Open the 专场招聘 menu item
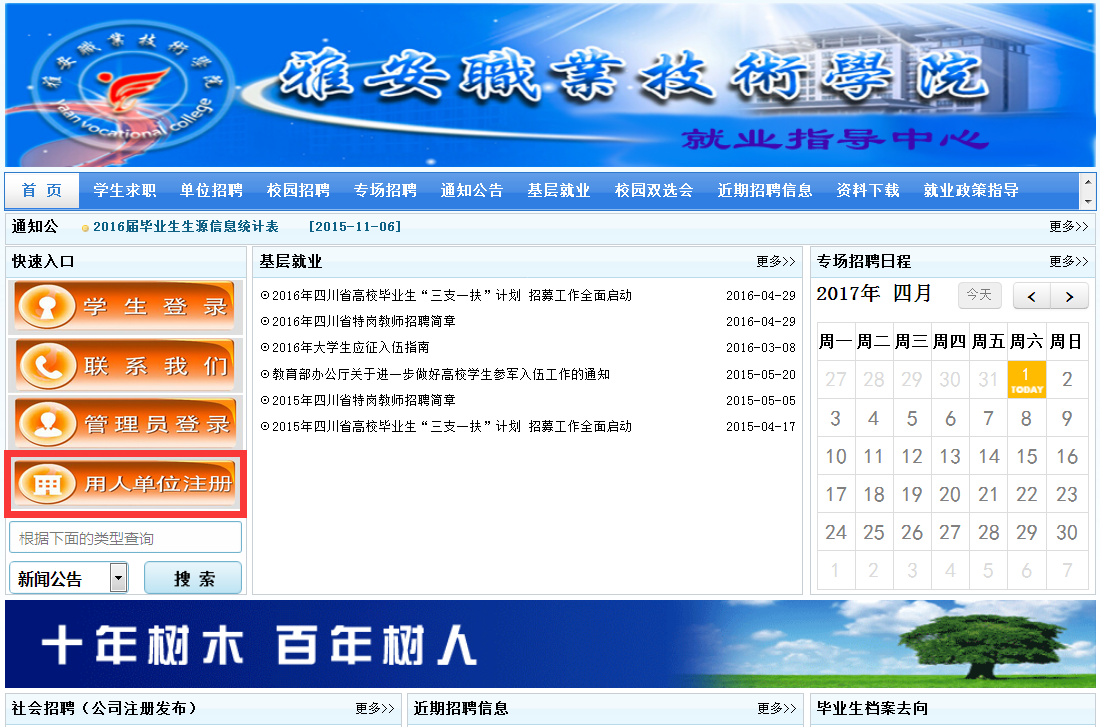 [385, 190]
